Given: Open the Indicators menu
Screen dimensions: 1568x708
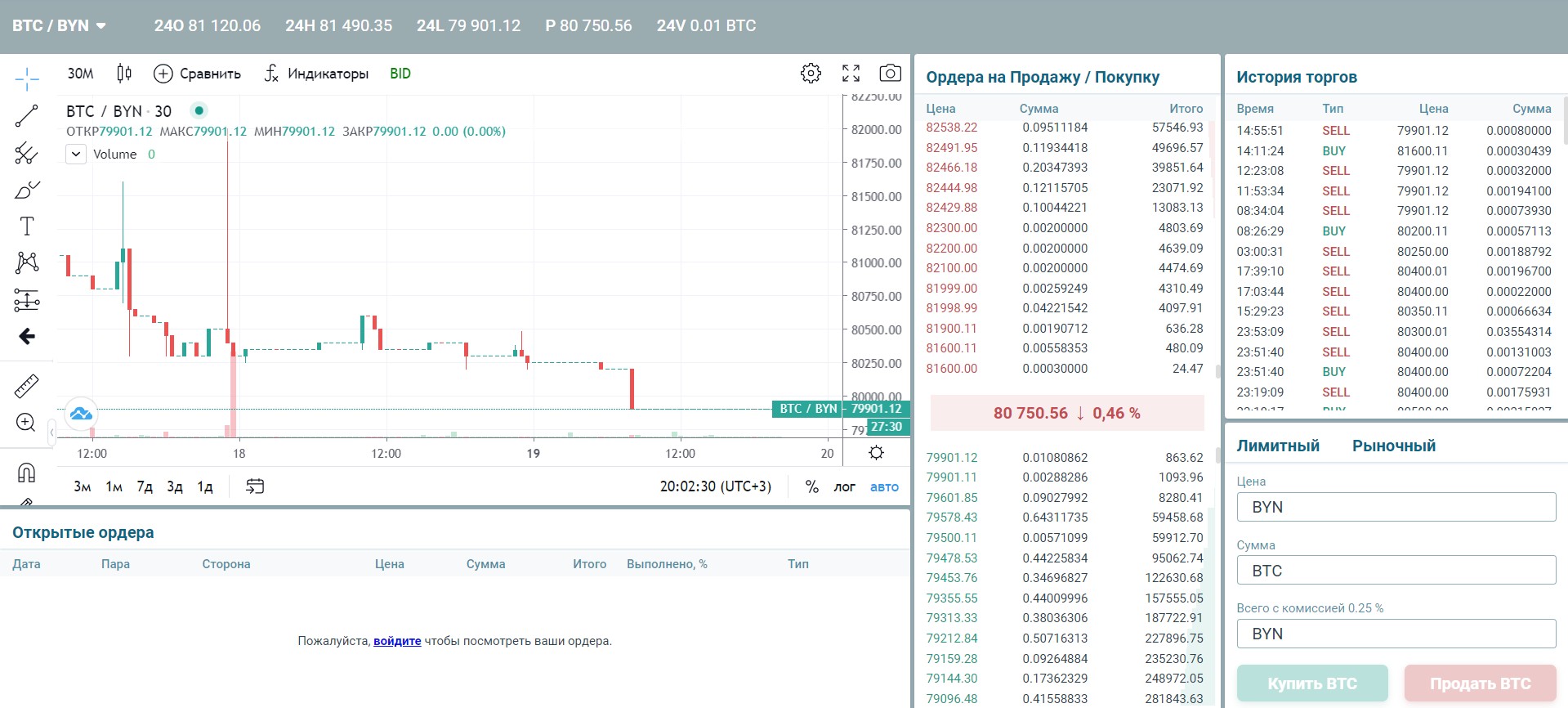Looking at the screenshot, I should pos(316,74).
